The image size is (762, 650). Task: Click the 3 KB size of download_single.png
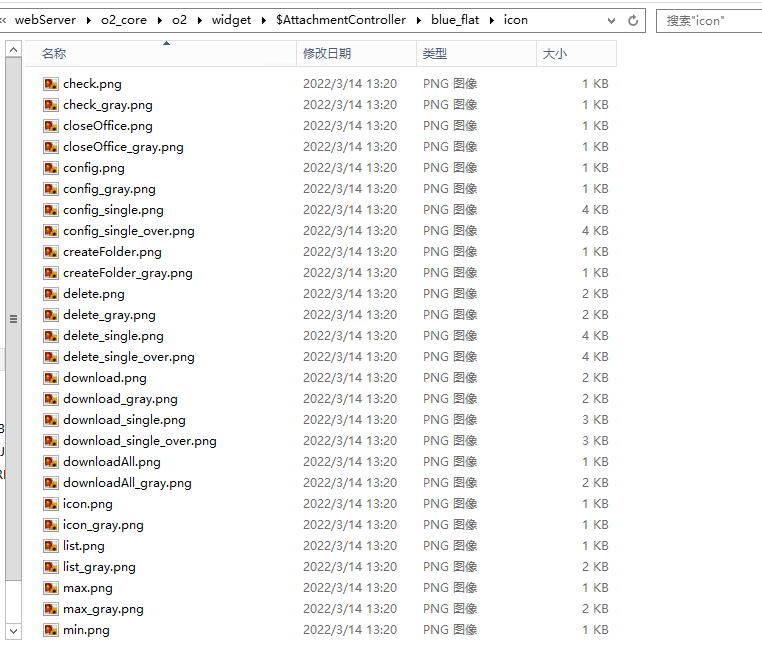click(x=595, y=420)
